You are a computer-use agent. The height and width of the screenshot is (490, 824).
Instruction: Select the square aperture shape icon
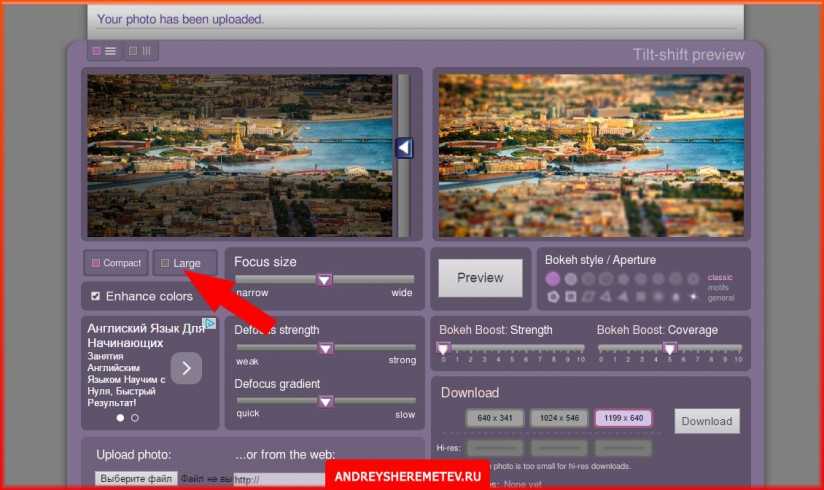570,297
